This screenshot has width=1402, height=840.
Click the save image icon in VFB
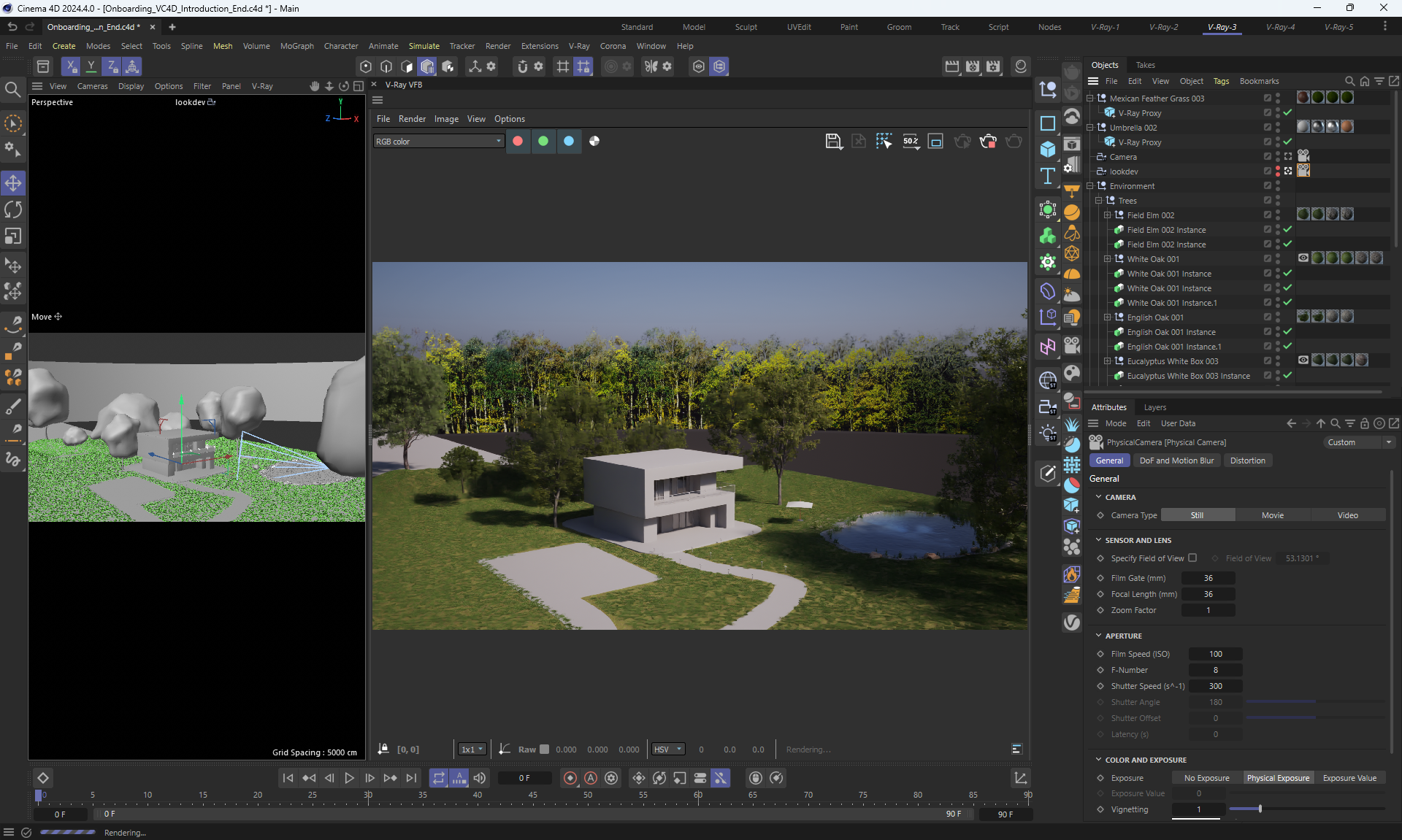point(833,142)
